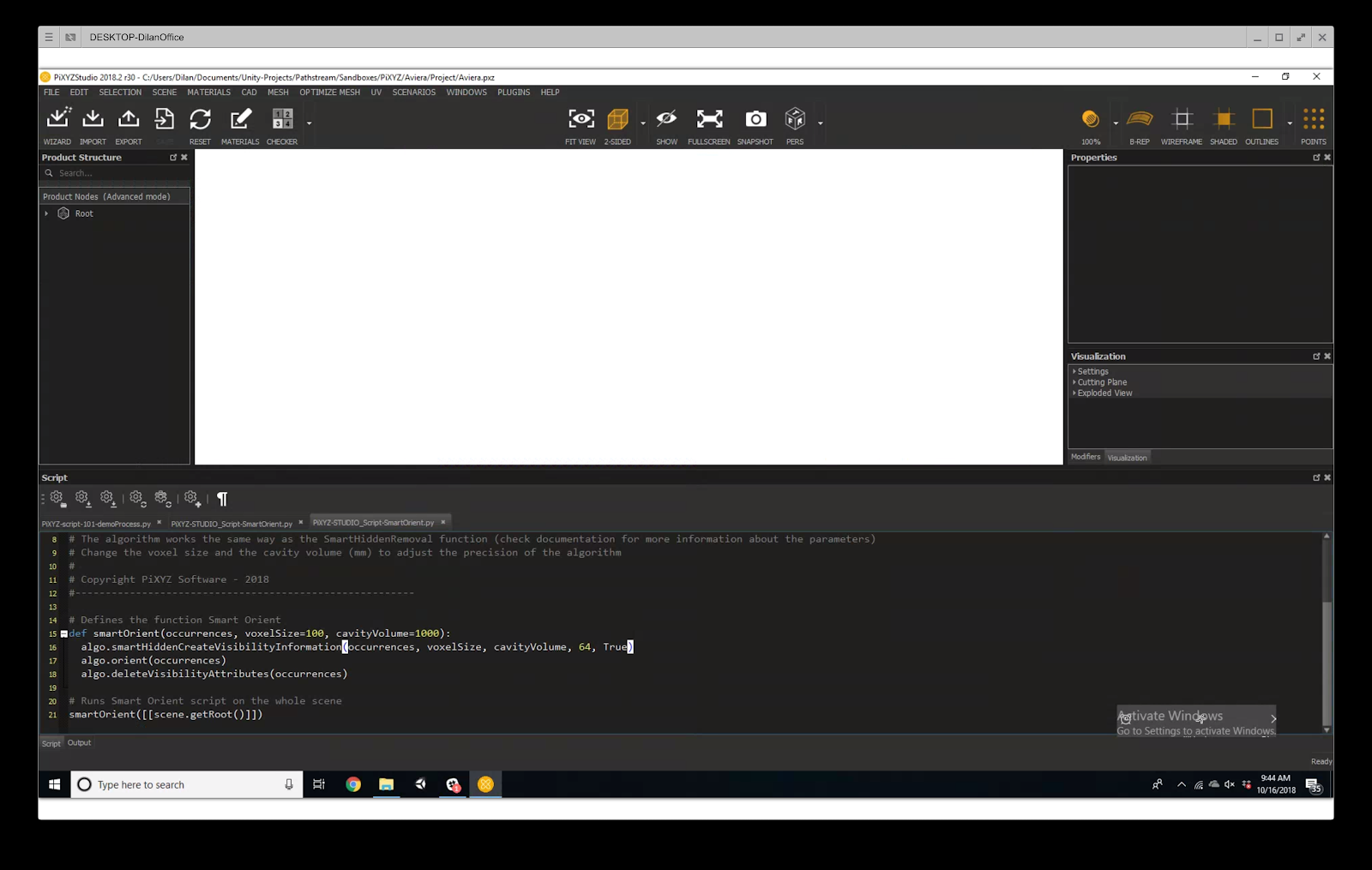Switch to the Modifiers panel tab
1372x870 pixels.
point(1085,457)
